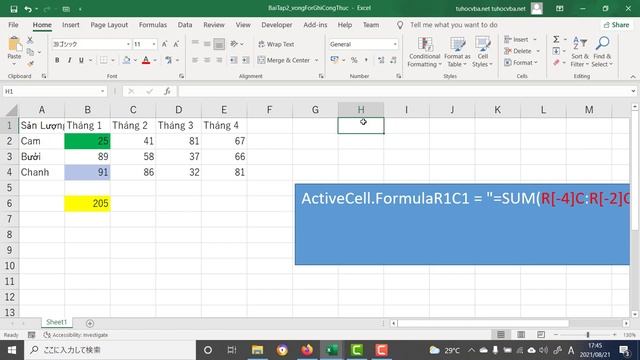
Task: Open the Format as Table dropdown
Action: (457, 52)
